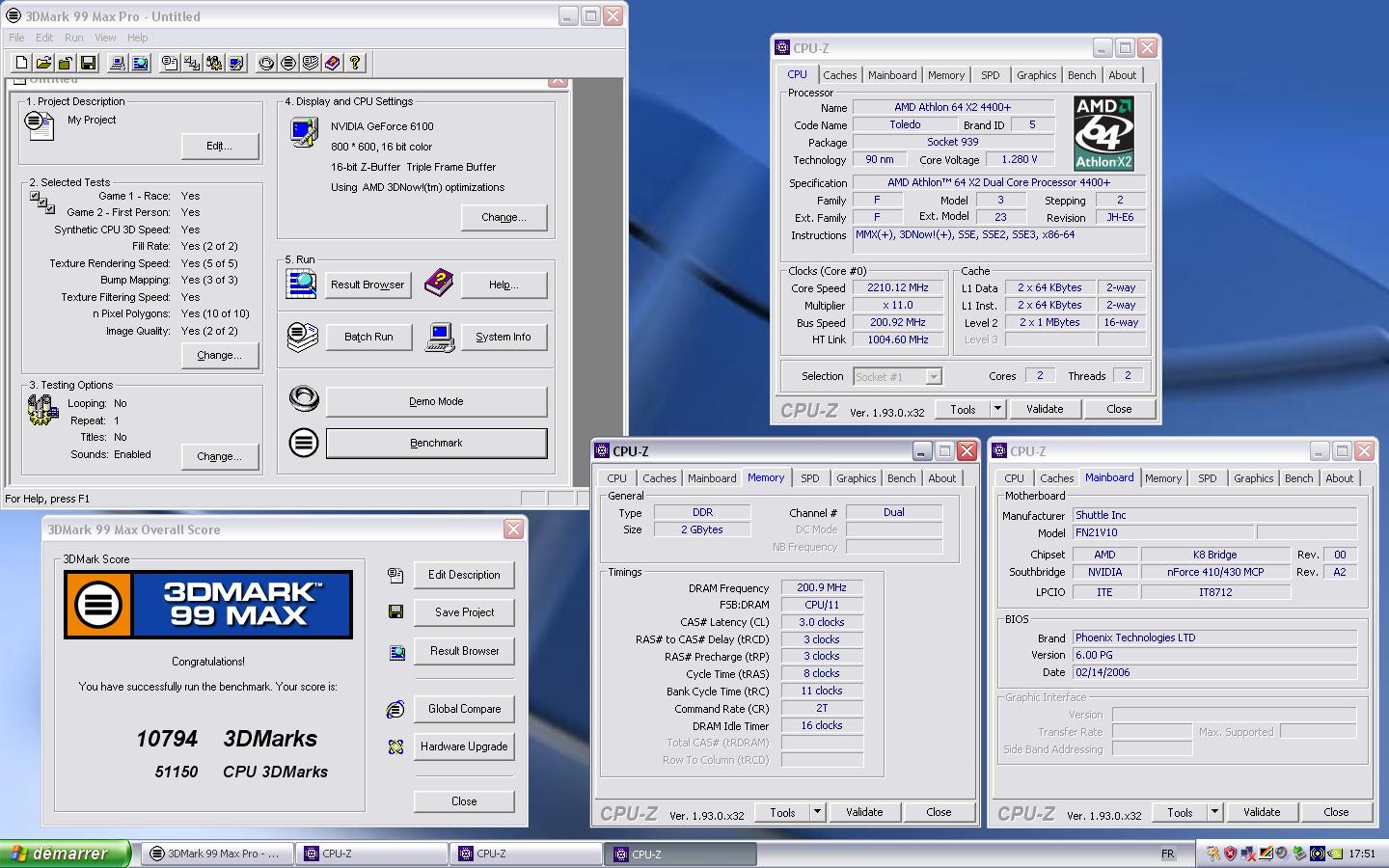The width and height of the screenshot is (1389, 868).
Task: Click the Benchmark button in Run section
Action: click(x=436, y=443)
